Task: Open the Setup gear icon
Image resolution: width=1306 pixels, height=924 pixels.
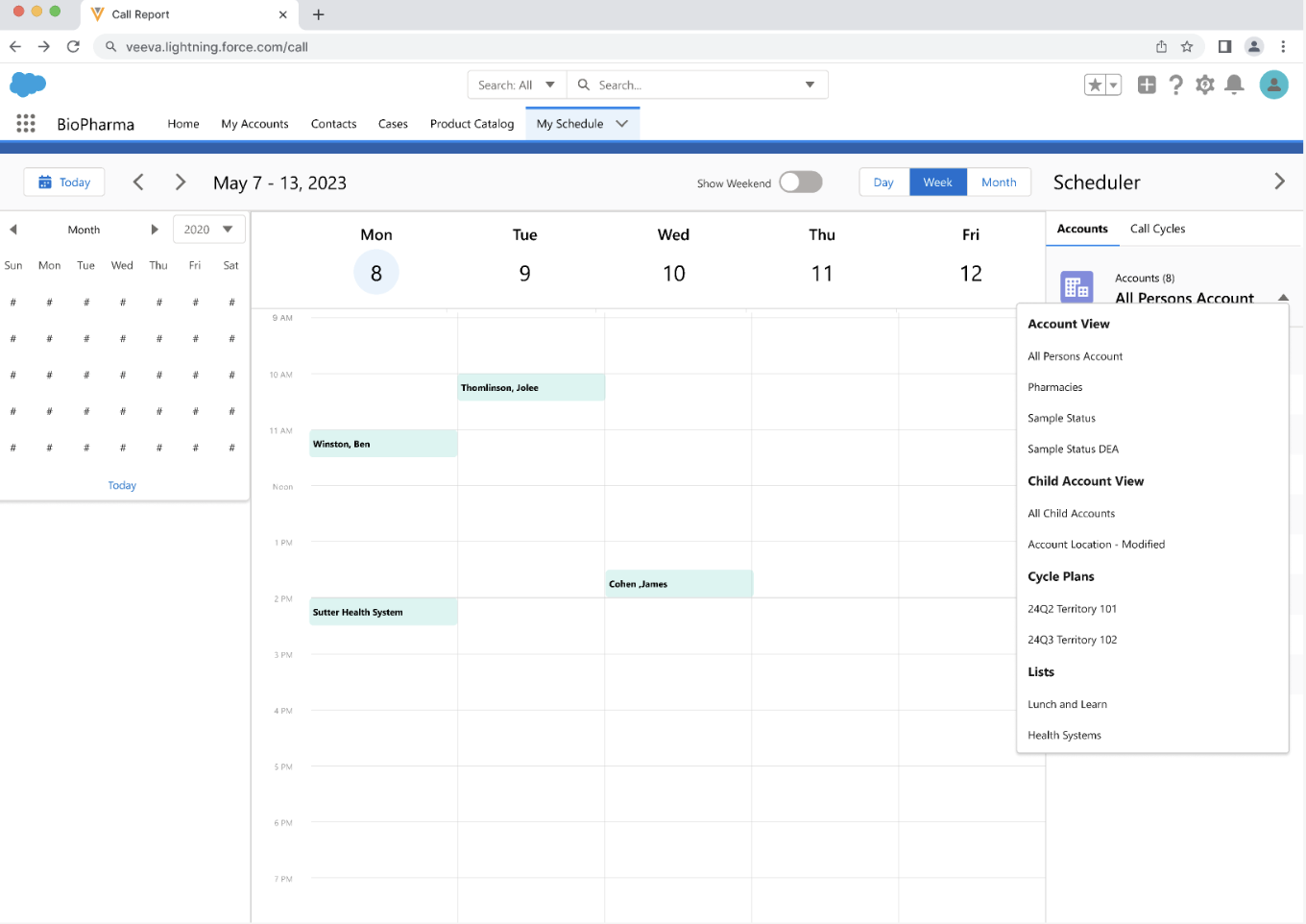Action: tap(1205, 85)
